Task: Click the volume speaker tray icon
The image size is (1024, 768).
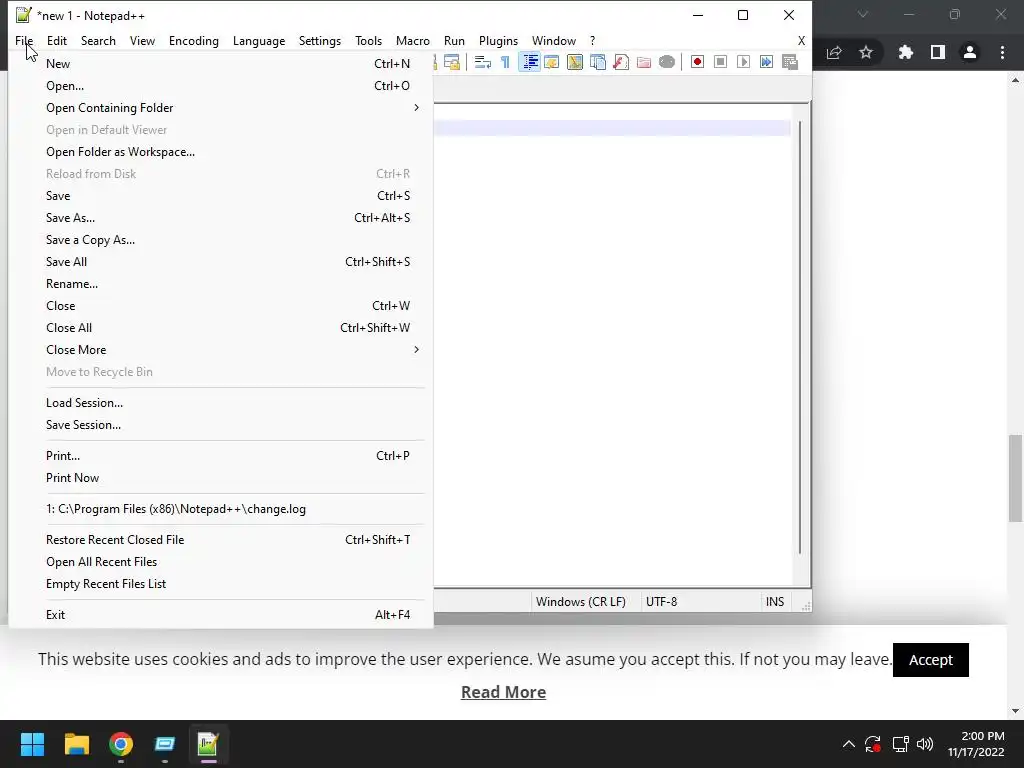Action: (x=925, y=744)
